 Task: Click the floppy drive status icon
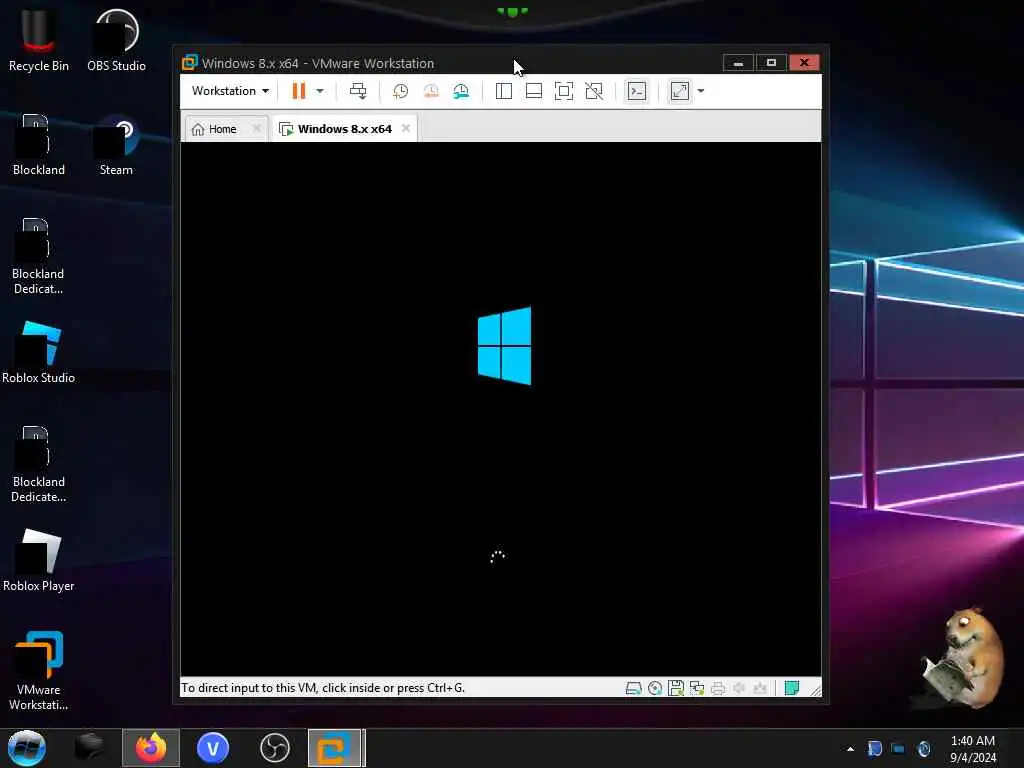click(x=676, y=688)
